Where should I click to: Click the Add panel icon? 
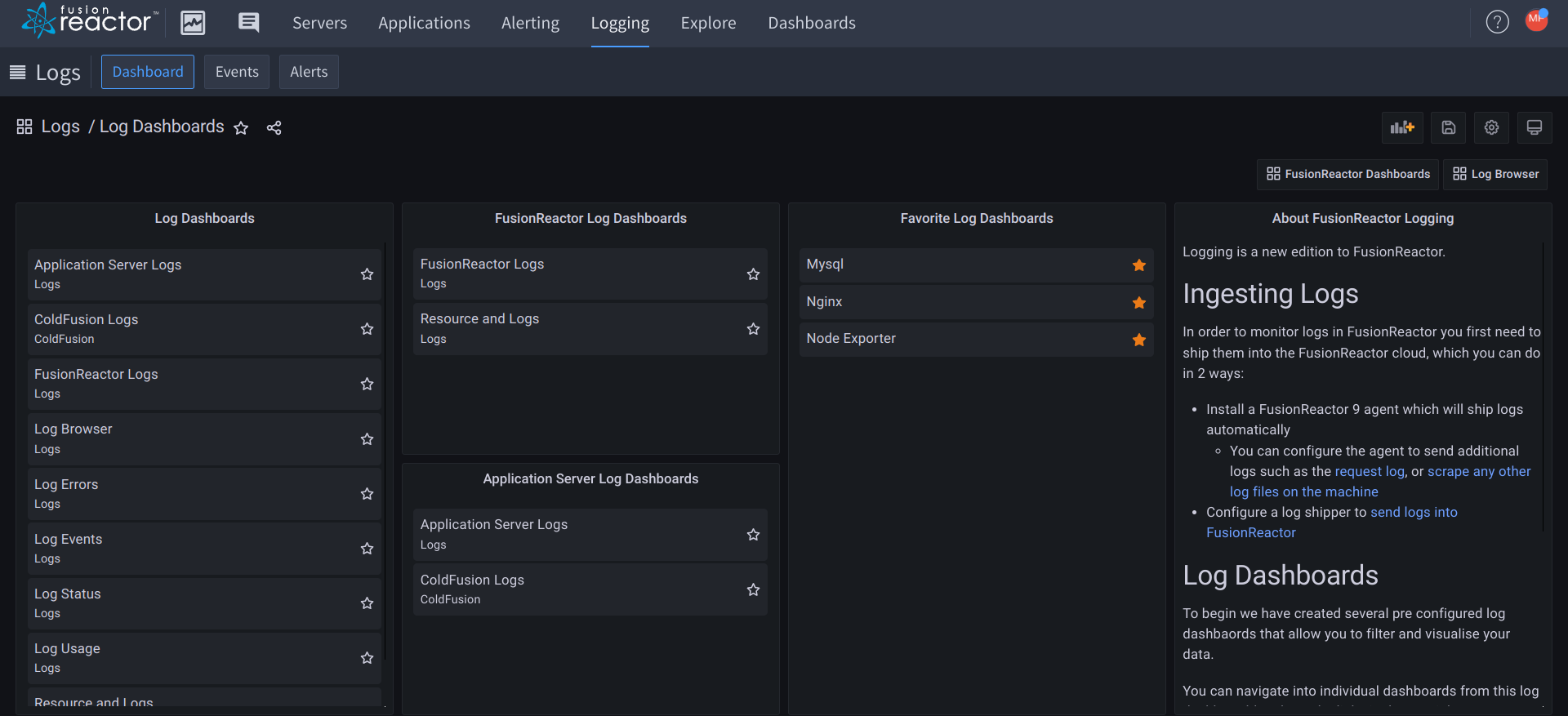(1402, 127)
